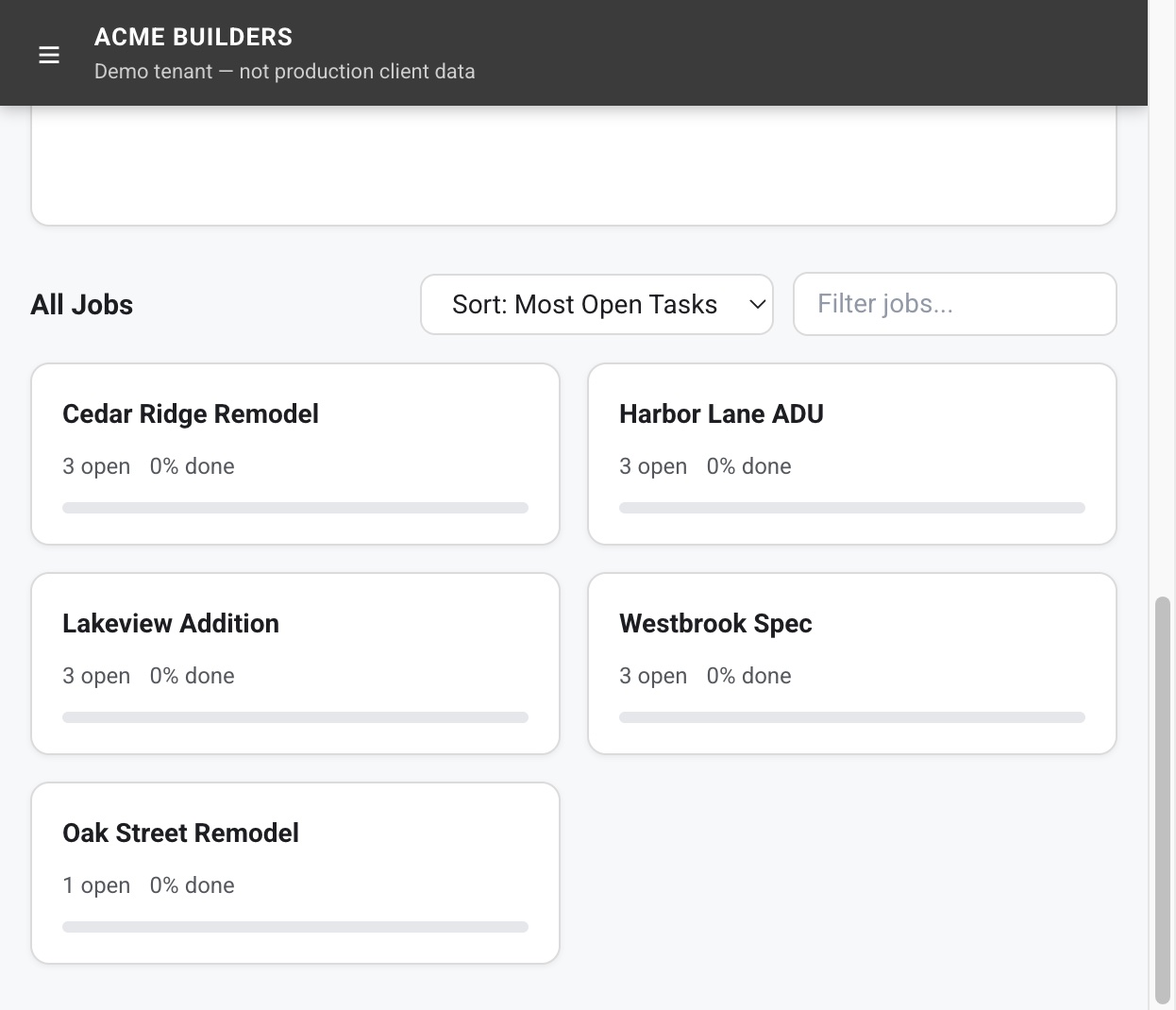Click the Lakeview Addition progress bar
The image size is (1176, 1010).
295,717
